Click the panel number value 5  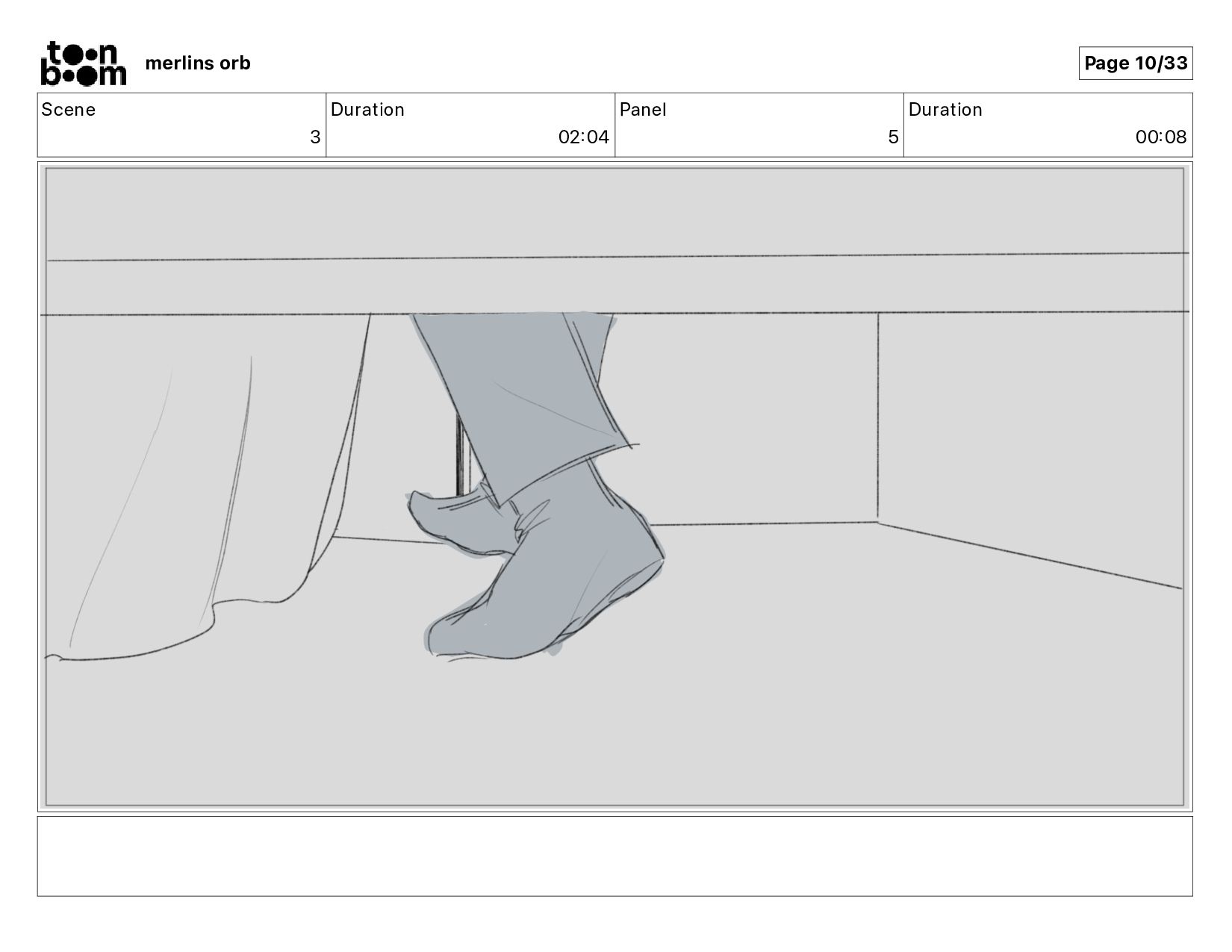click(893, 137)
